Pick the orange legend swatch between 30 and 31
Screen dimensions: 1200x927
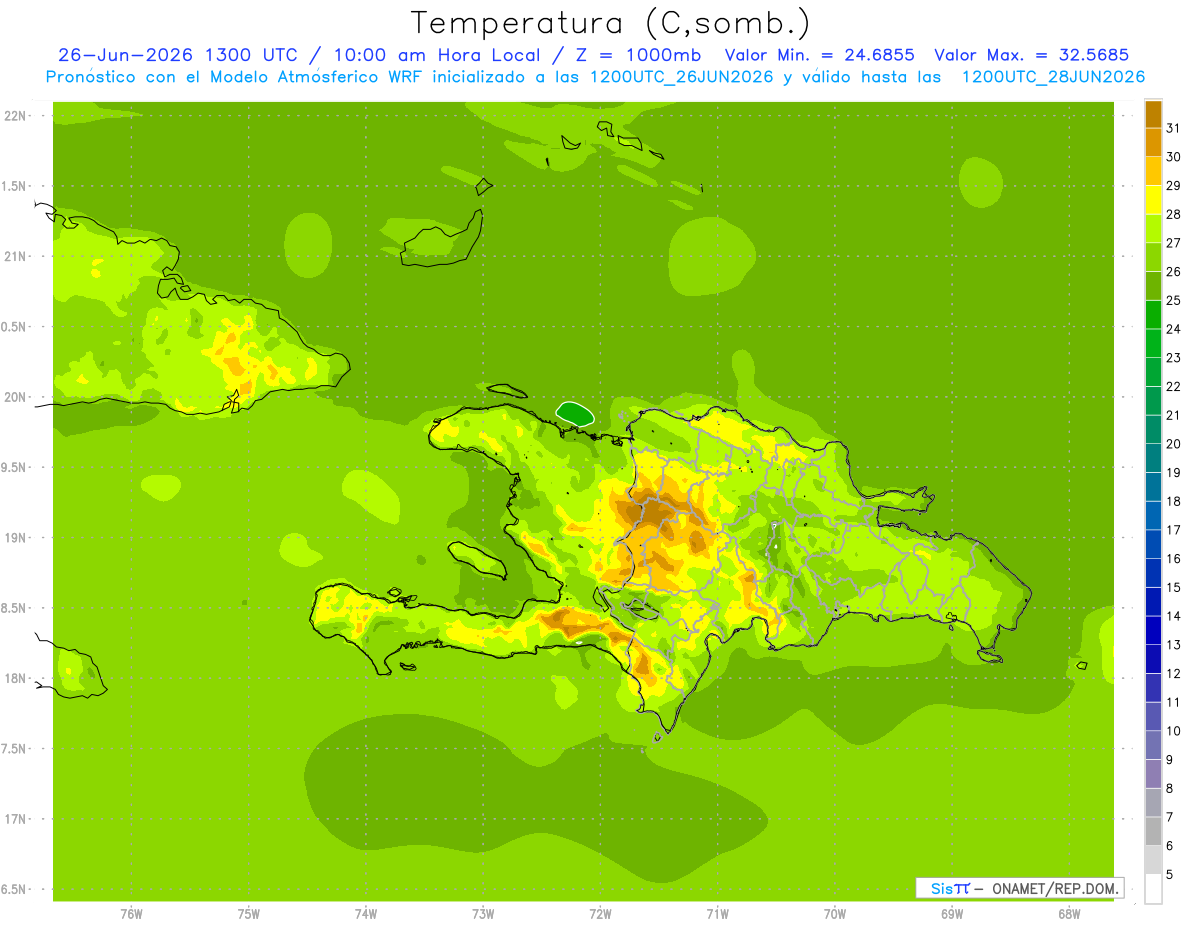pos(1153,142)
